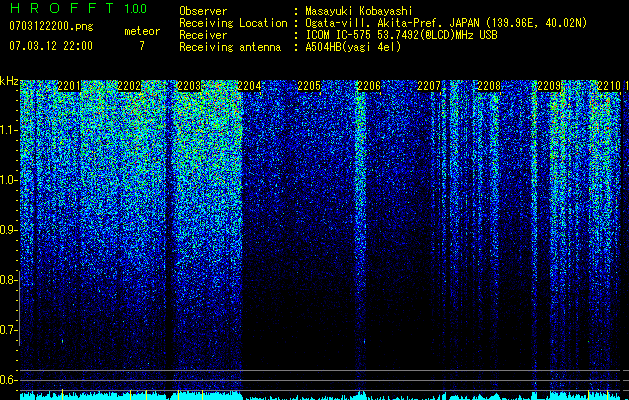Click the 1.1 kHz axis tick label

click(x=7, y=130)
